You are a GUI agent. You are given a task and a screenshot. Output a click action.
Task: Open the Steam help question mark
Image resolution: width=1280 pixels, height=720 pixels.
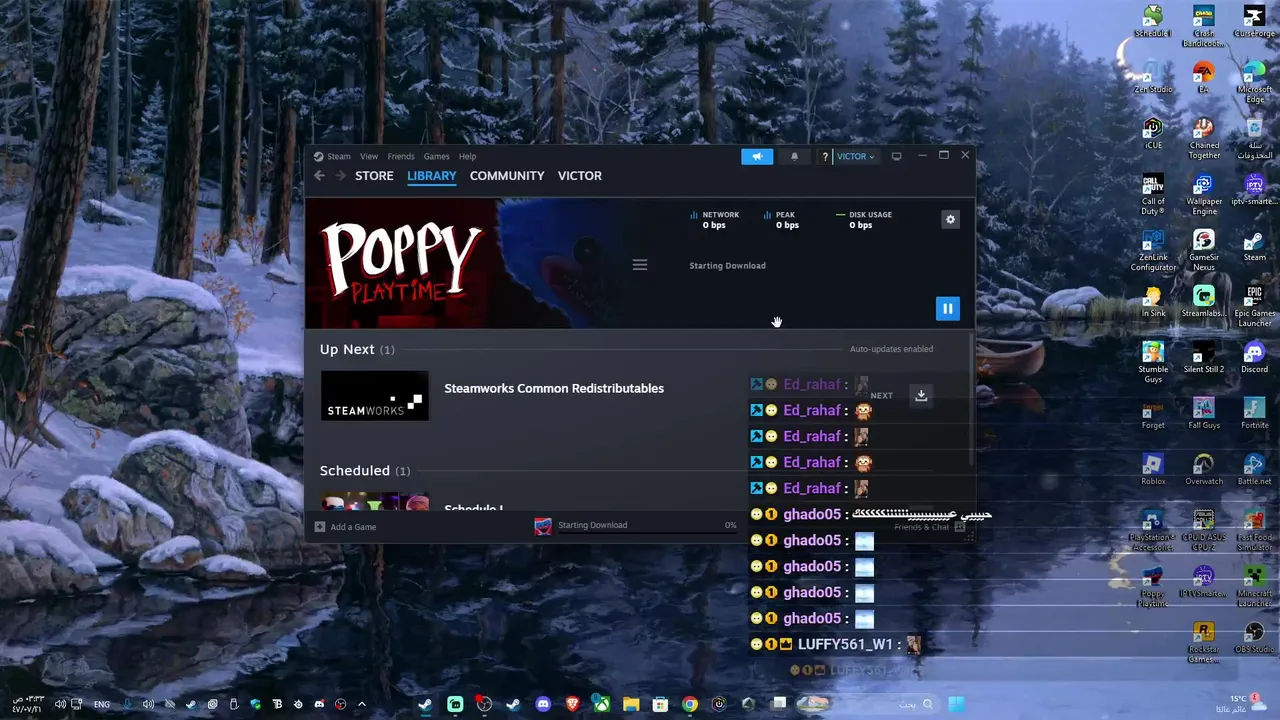point(825,157)
